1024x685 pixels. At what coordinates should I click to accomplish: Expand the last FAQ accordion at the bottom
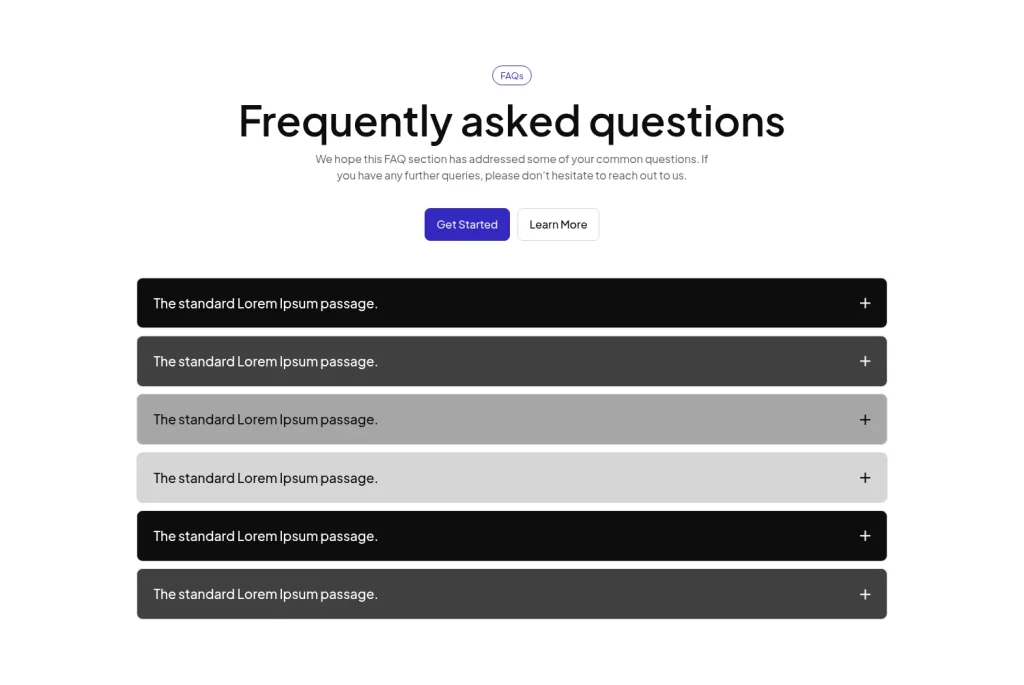[512, 594]
